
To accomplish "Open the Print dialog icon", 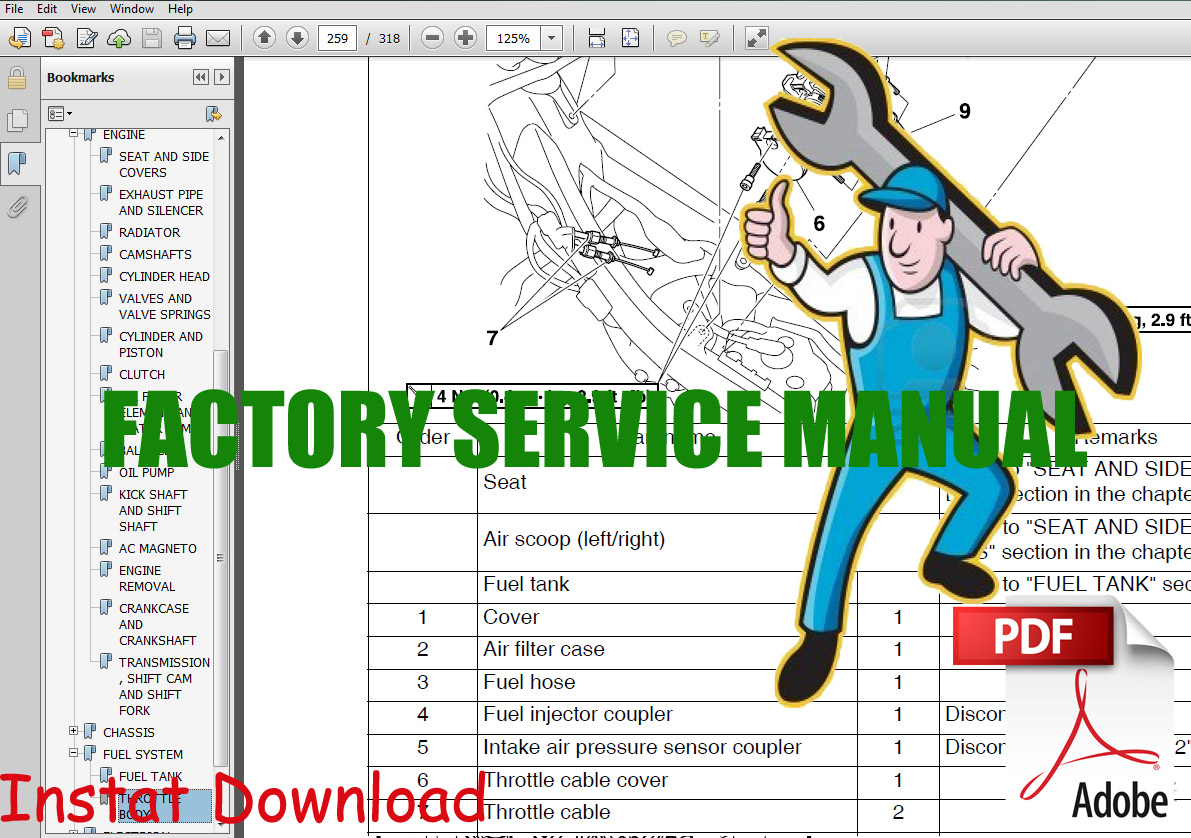I will [x=185, y=38].
